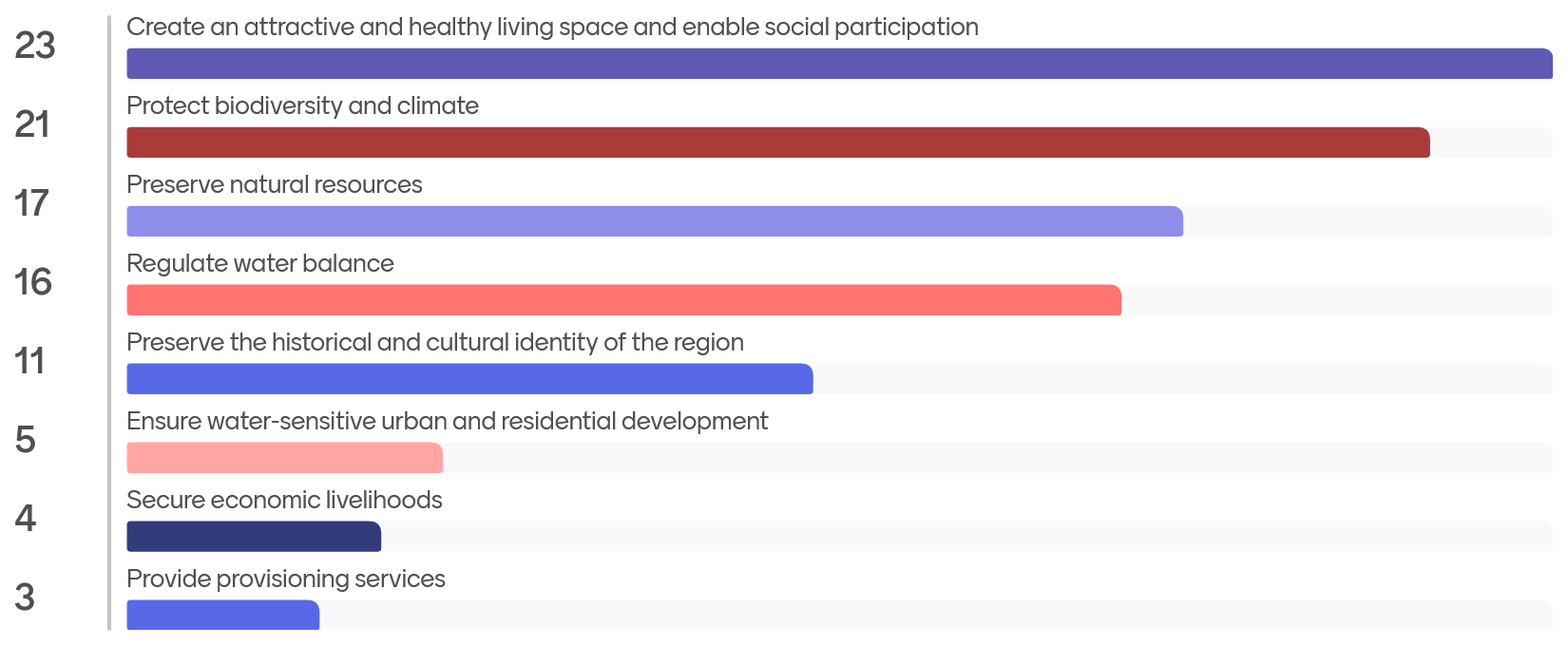Click 'Create an attractive and healthy living space' label
This screenshot has height=646, width=1568.
552,27
